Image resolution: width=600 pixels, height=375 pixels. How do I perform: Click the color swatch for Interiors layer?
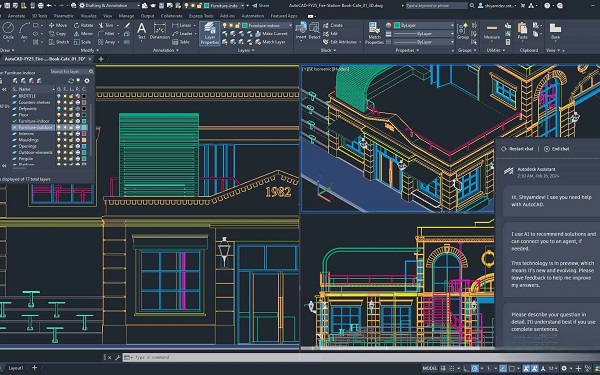coord(84,134)
